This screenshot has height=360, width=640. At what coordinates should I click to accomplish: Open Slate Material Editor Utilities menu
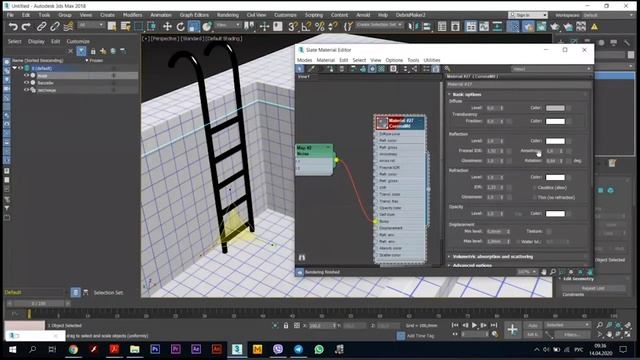coord(432,60)
